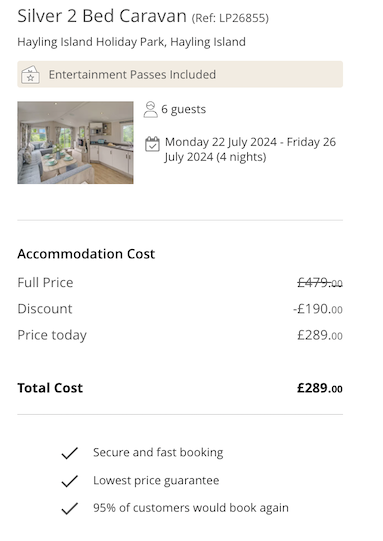Click the Lowest price guarantee text
383x541 pixels.
[x=156, y=481]
